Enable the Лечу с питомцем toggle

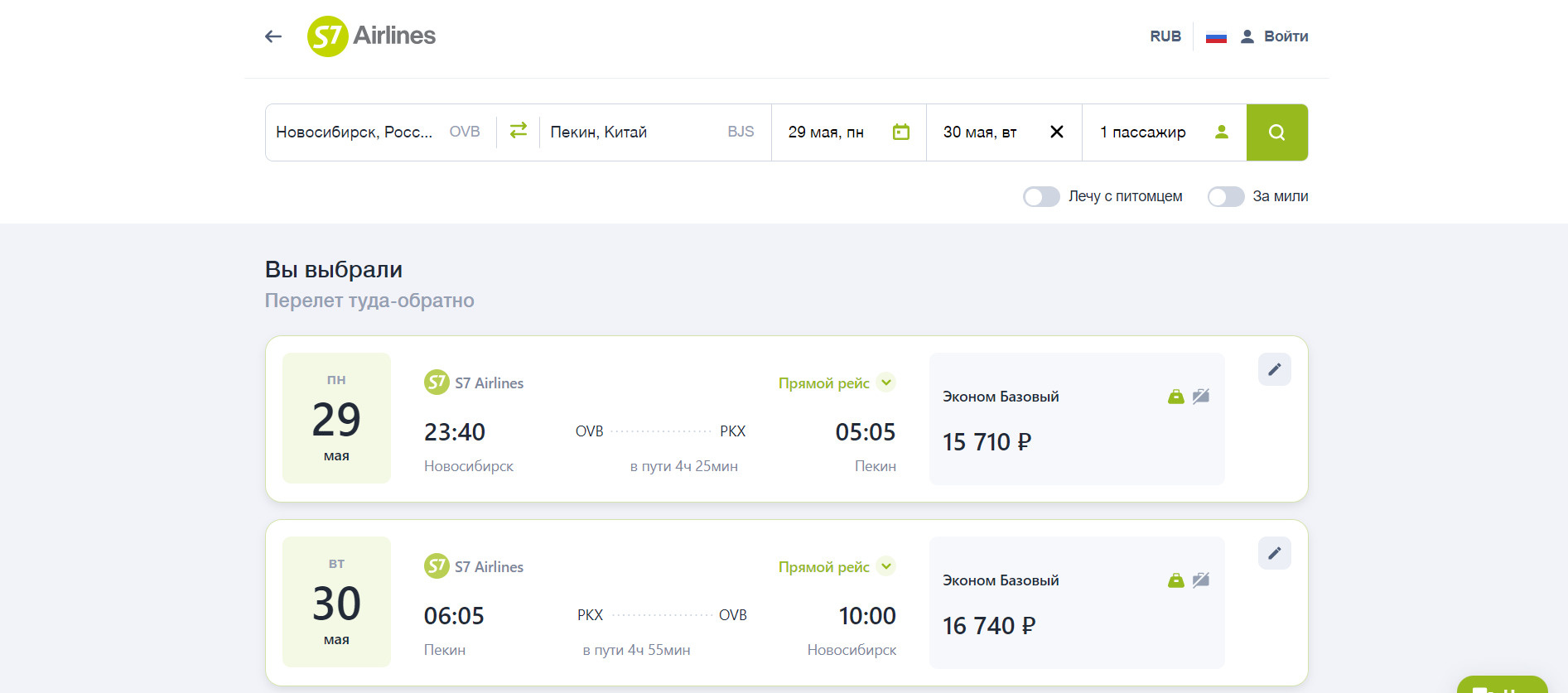[1041, 196]
